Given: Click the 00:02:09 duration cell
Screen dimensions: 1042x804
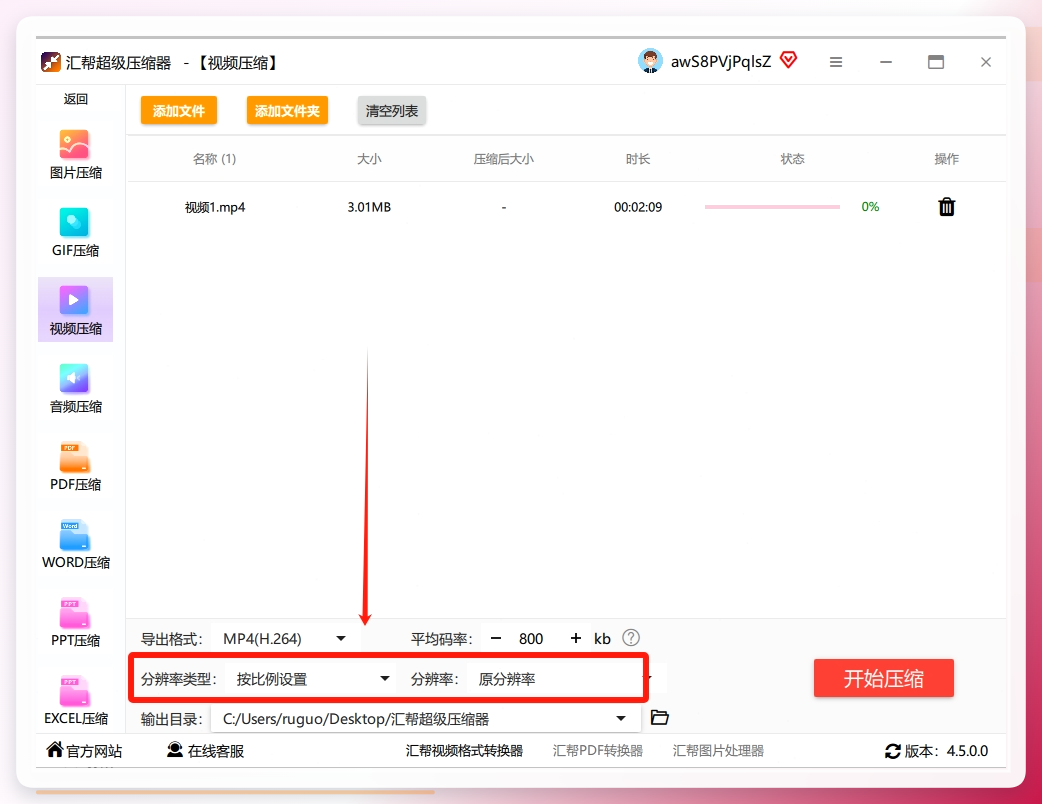Looking at the screenshot, I should click(x=637, y=207).
